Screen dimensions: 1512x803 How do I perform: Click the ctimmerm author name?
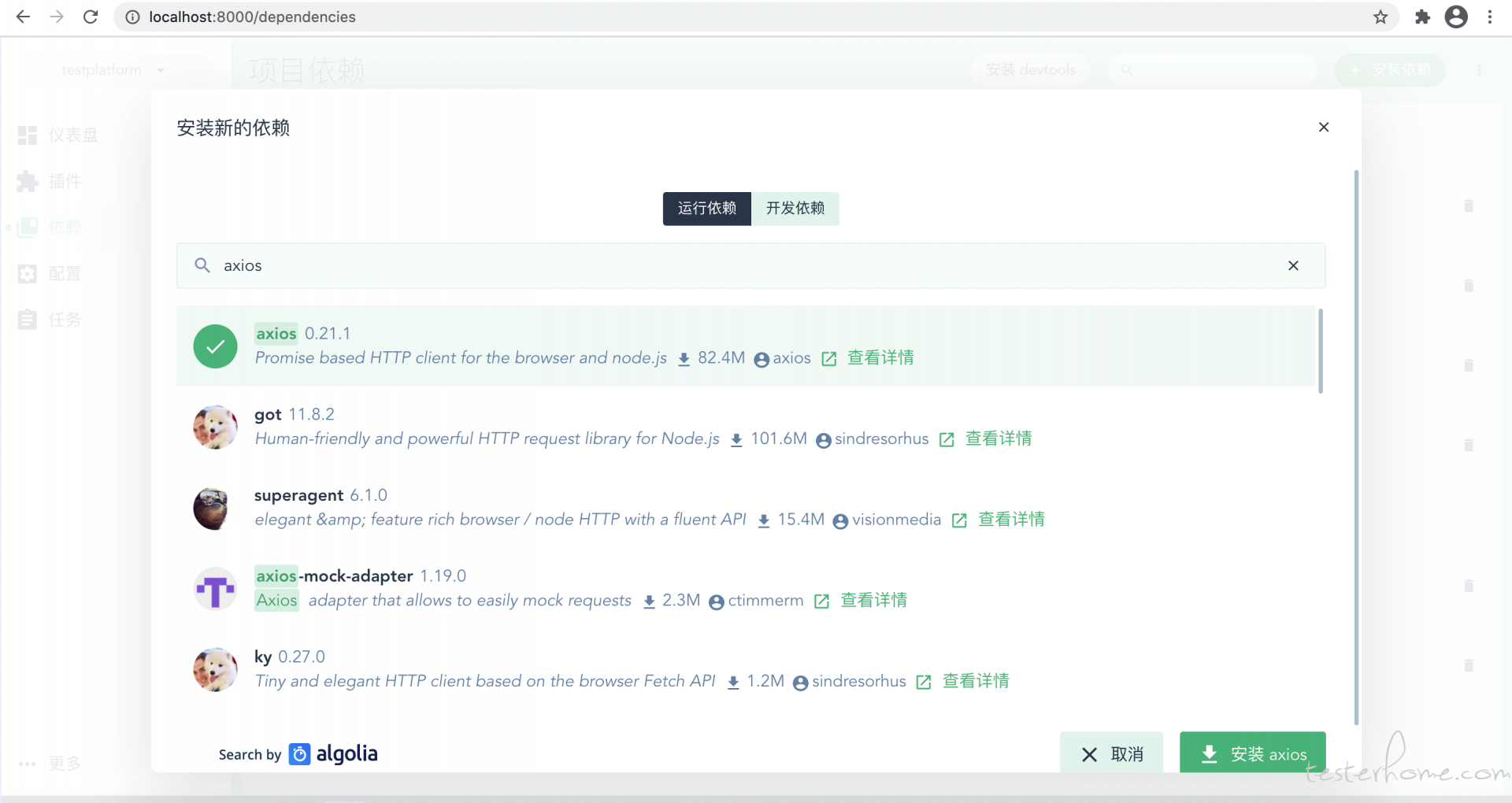click(x=765, y=601)
